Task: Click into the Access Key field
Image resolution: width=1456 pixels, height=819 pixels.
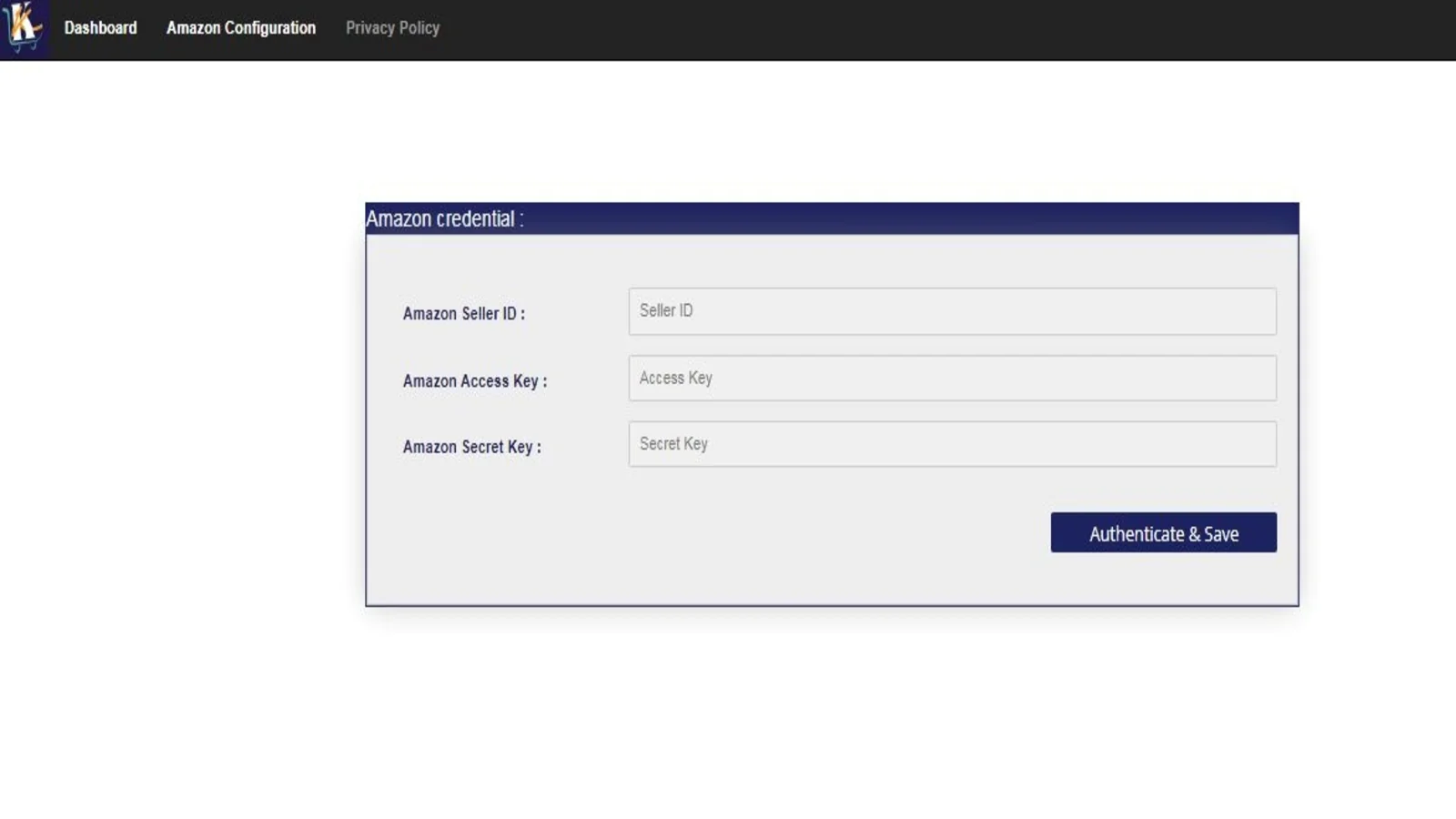Action: (x=952, y=379)
